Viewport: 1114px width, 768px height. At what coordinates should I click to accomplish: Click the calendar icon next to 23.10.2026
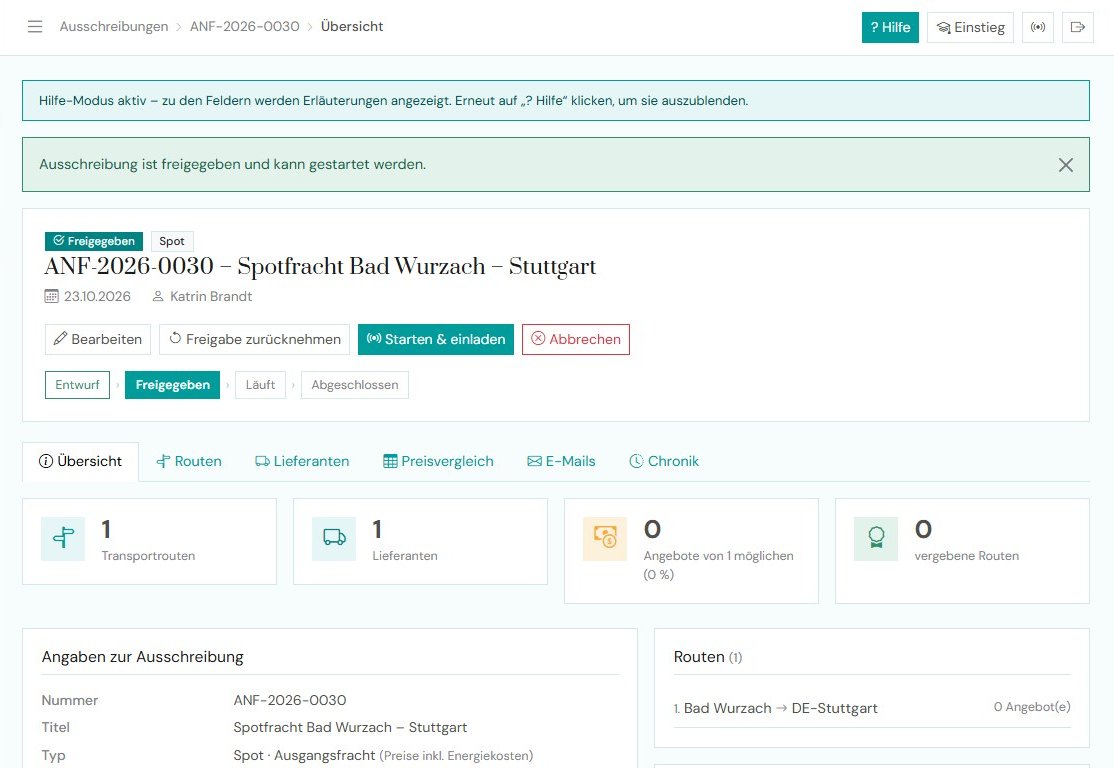51,296
